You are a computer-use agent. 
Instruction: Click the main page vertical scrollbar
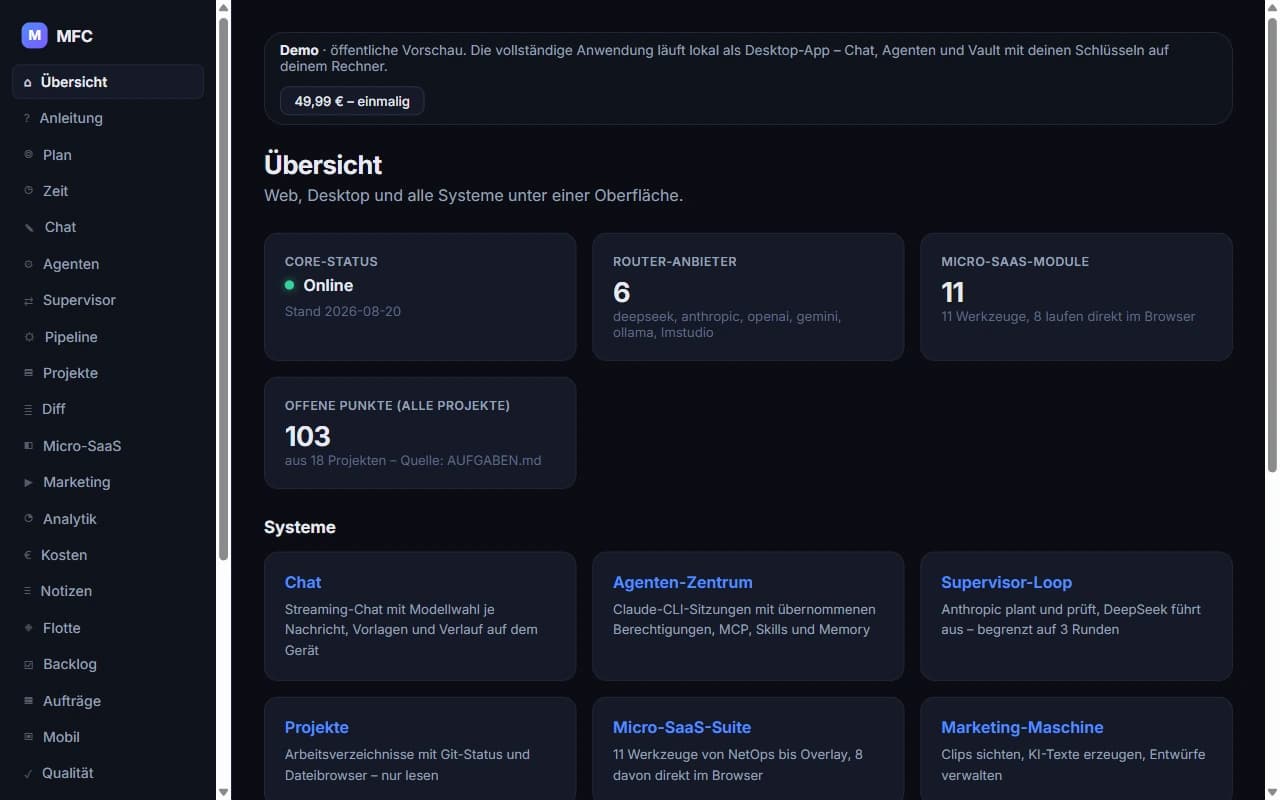pos(1273,243)
